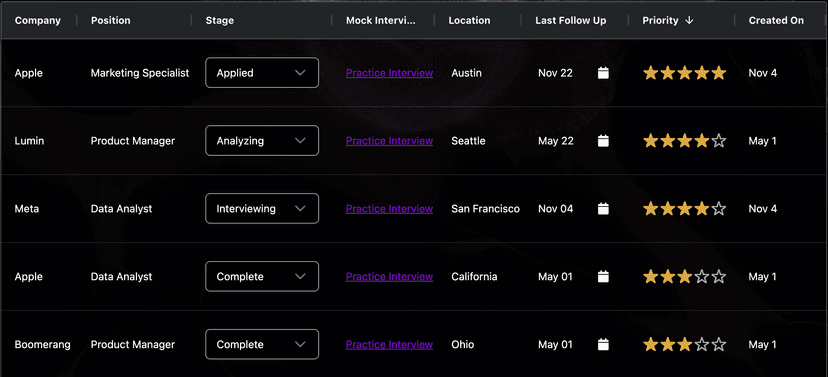Set Apple Data Analyst priority to four stars

click(x=702, y=277)
